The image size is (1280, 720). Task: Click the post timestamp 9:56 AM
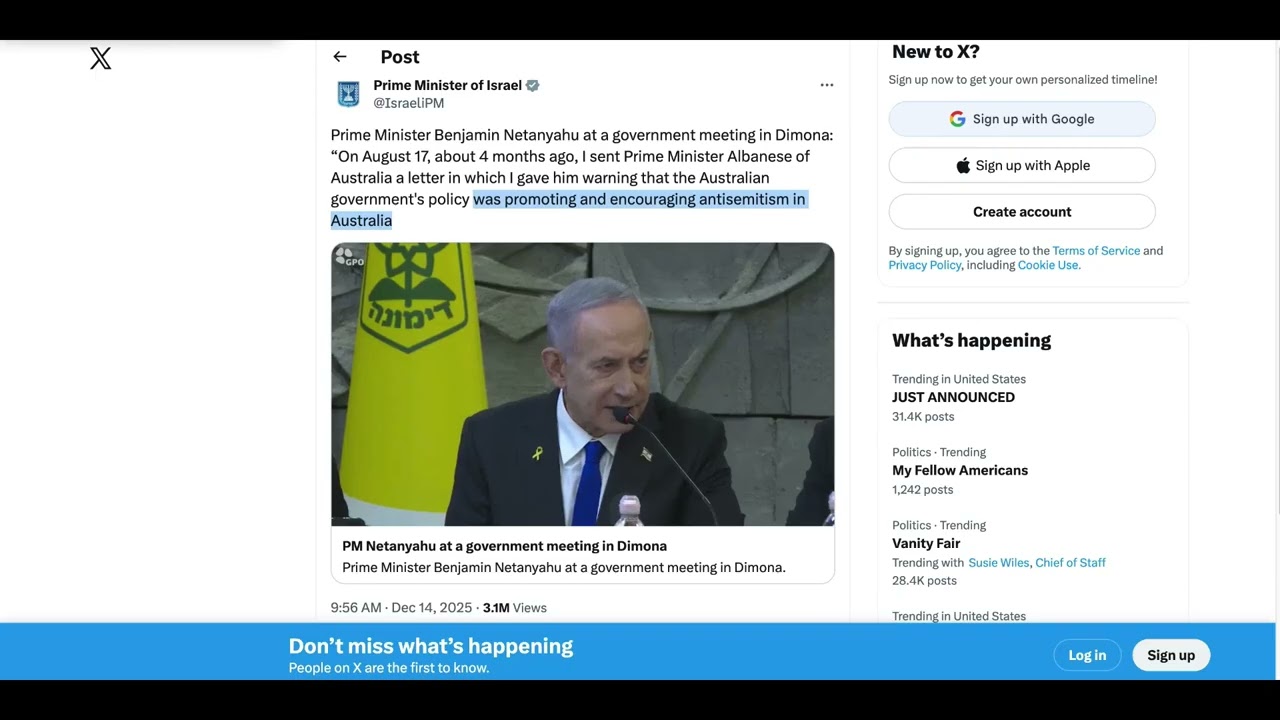356,608
